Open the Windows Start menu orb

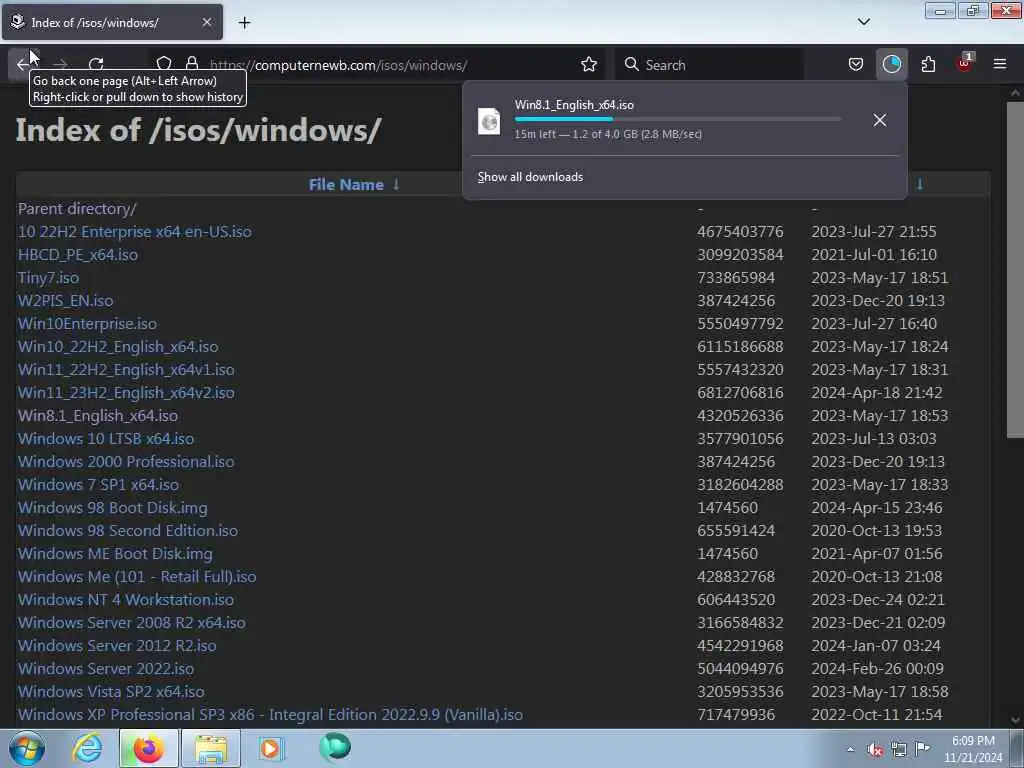coord(26,748)
